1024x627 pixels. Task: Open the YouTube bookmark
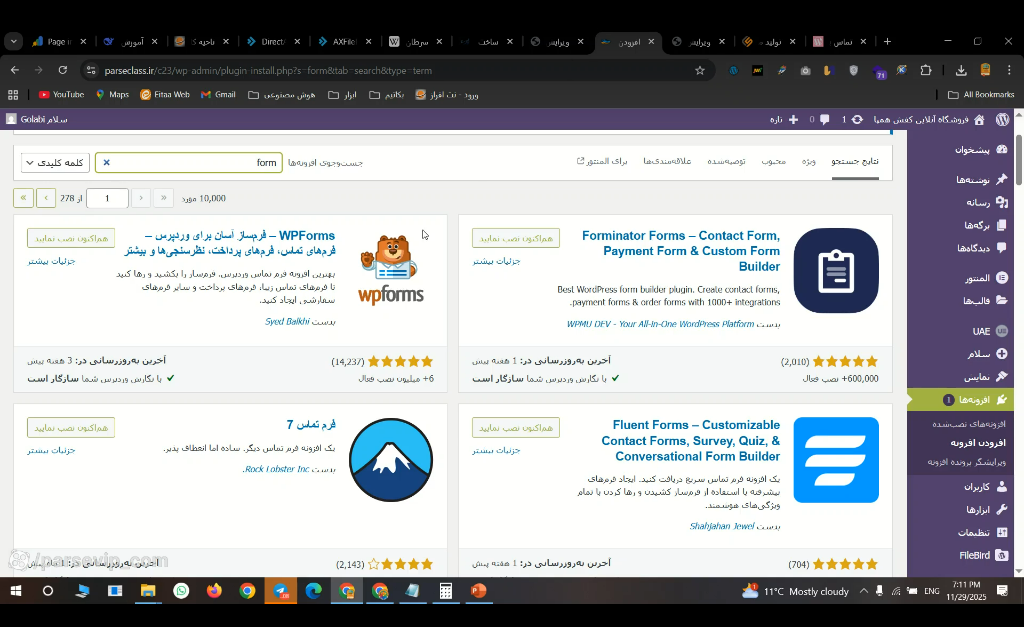pos(61,95)
